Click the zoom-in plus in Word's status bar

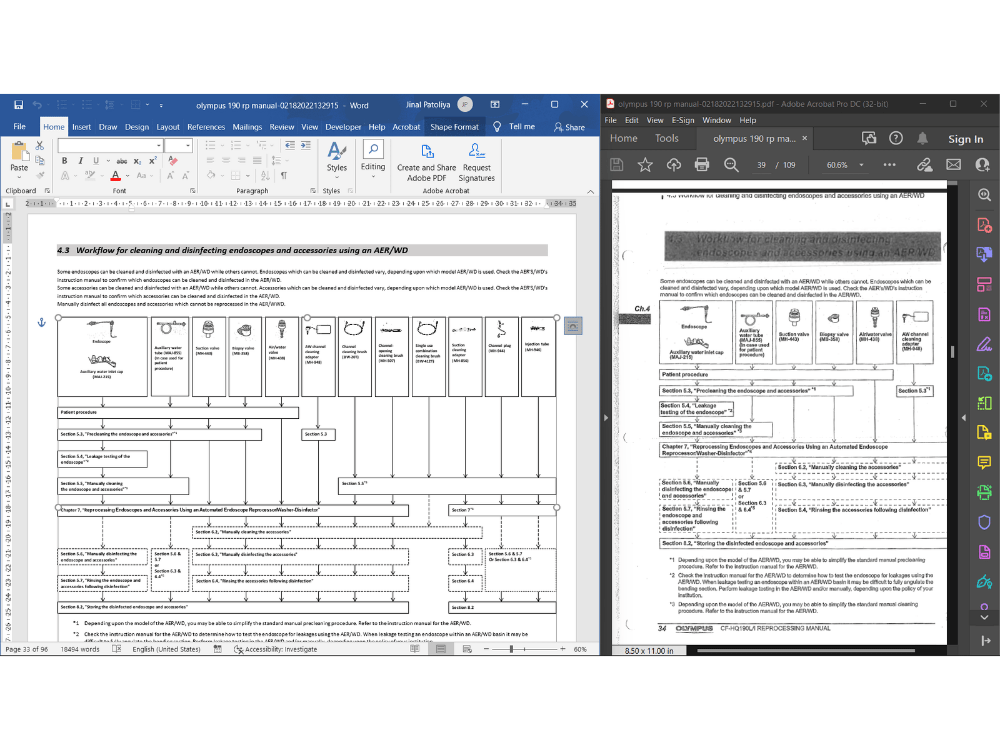pyautogui.click(x=562, y=649)
